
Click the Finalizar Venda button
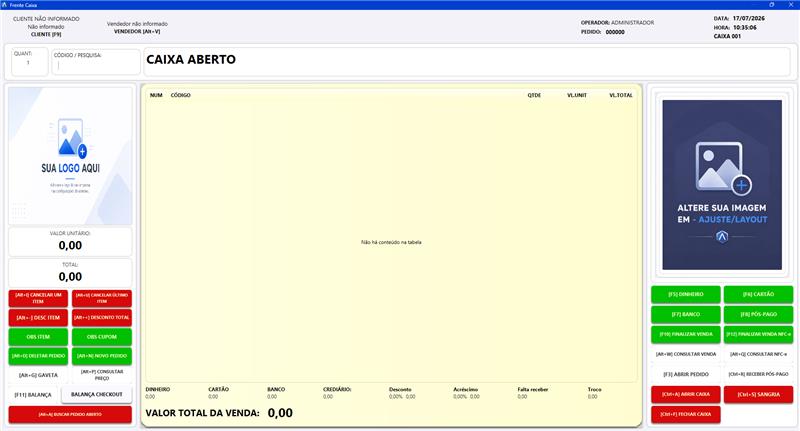[686, 334]
